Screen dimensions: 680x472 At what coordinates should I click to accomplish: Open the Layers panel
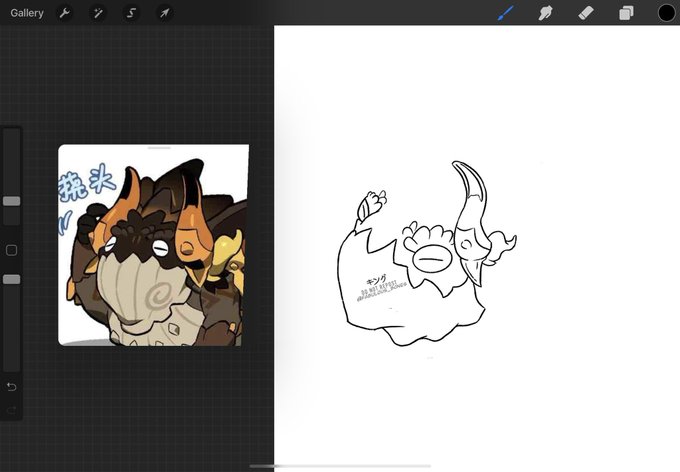[x=626, y=13]
